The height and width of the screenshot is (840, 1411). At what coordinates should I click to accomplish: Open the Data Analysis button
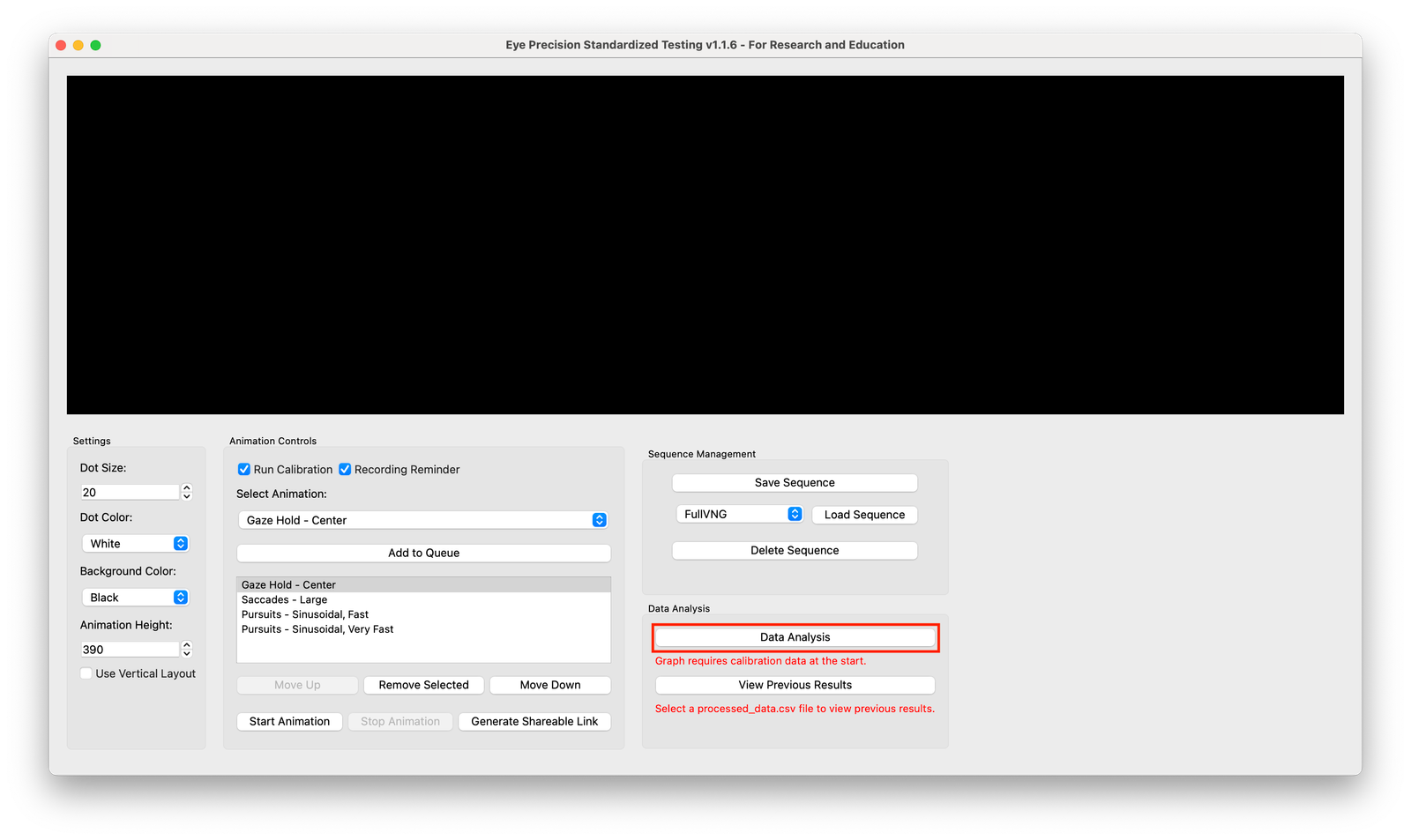[x=795, y=637]
